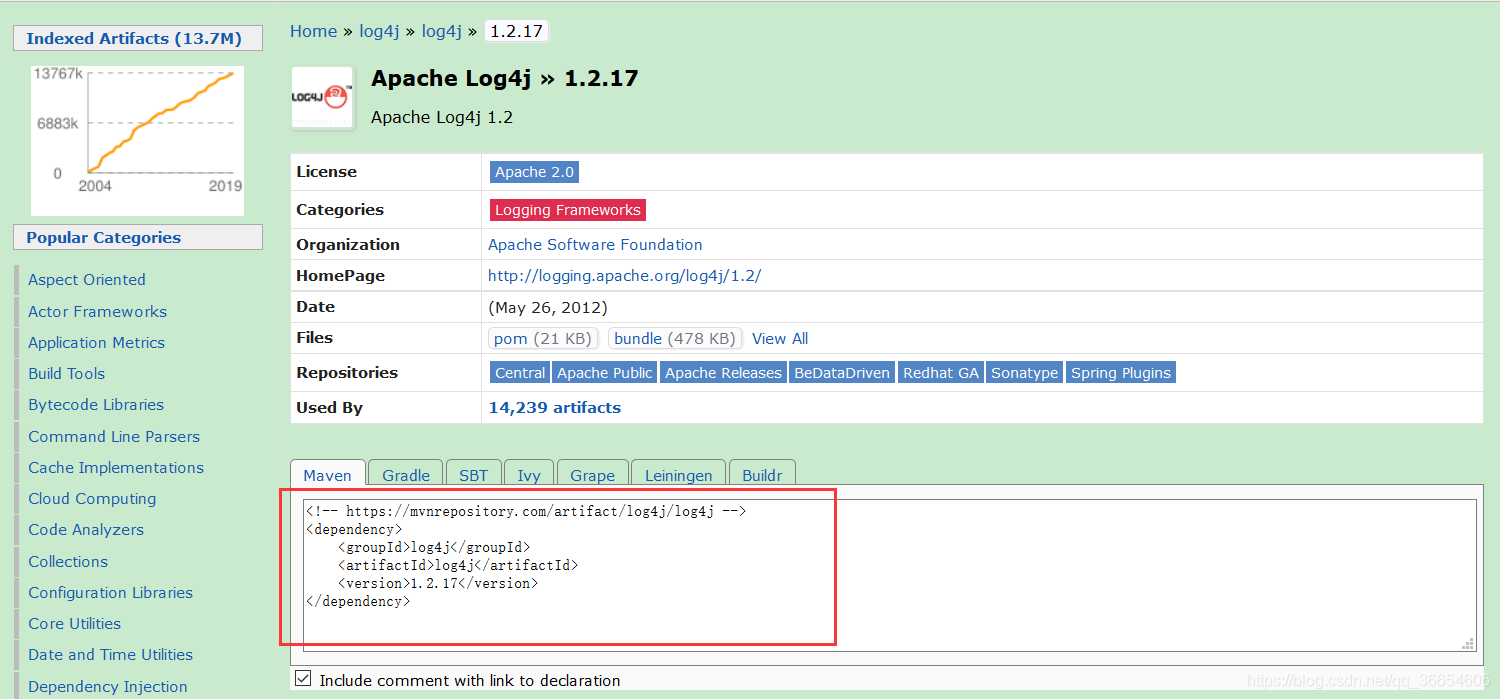Select the (May 26, 2012) date text

[547, 307]
